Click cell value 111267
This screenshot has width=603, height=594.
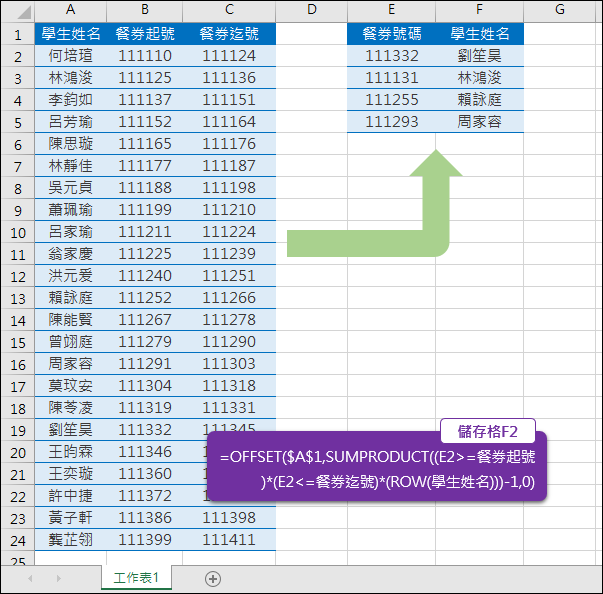pyautogui.click(x=145, y=319)
